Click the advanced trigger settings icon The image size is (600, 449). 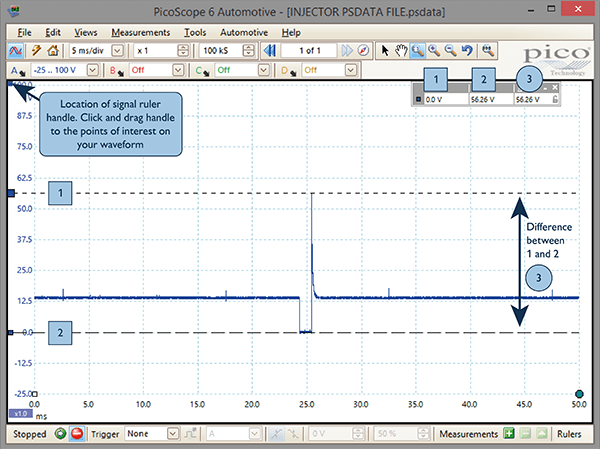(x=190, y=434)
